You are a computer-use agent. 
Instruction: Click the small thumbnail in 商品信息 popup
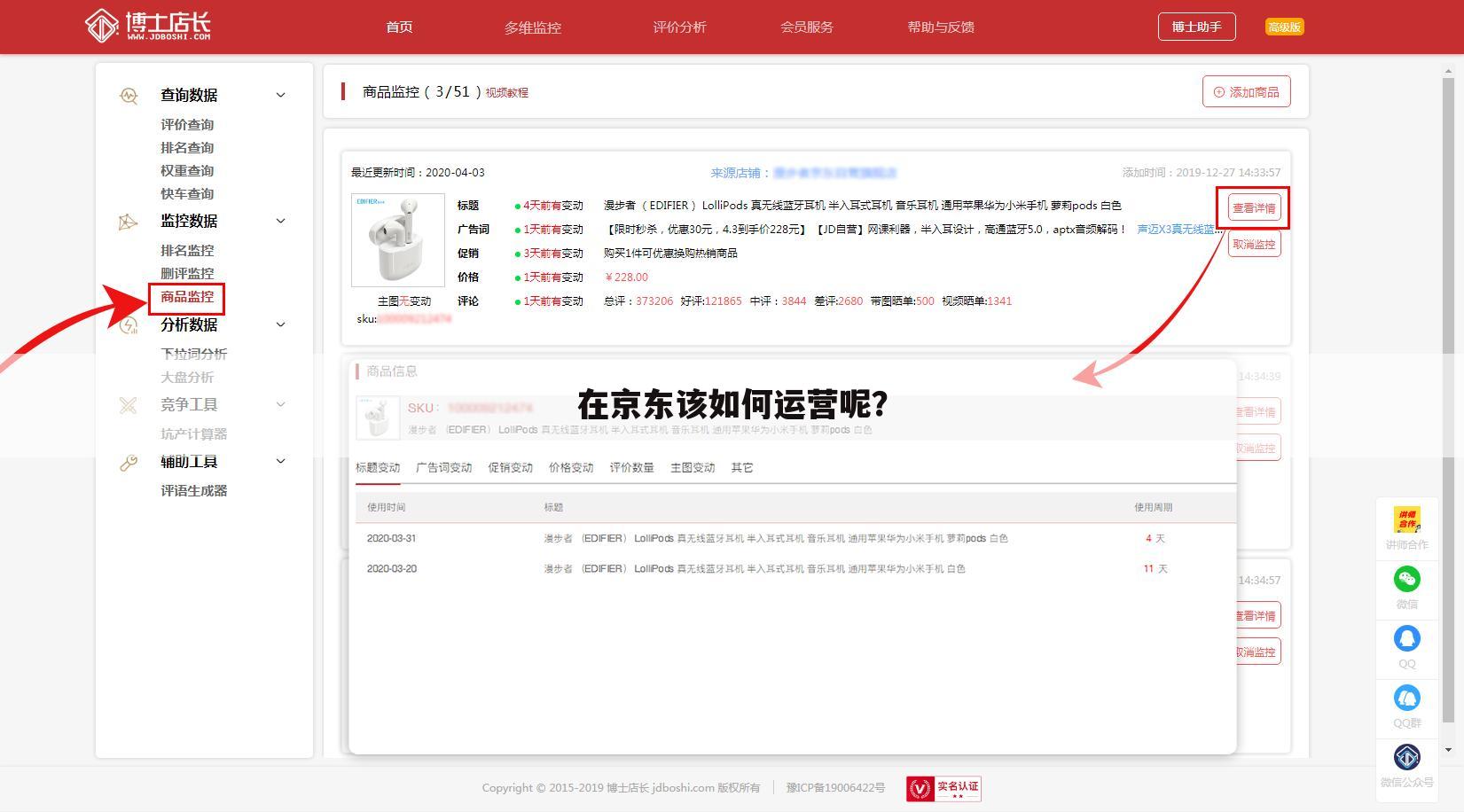coord(378,418)
